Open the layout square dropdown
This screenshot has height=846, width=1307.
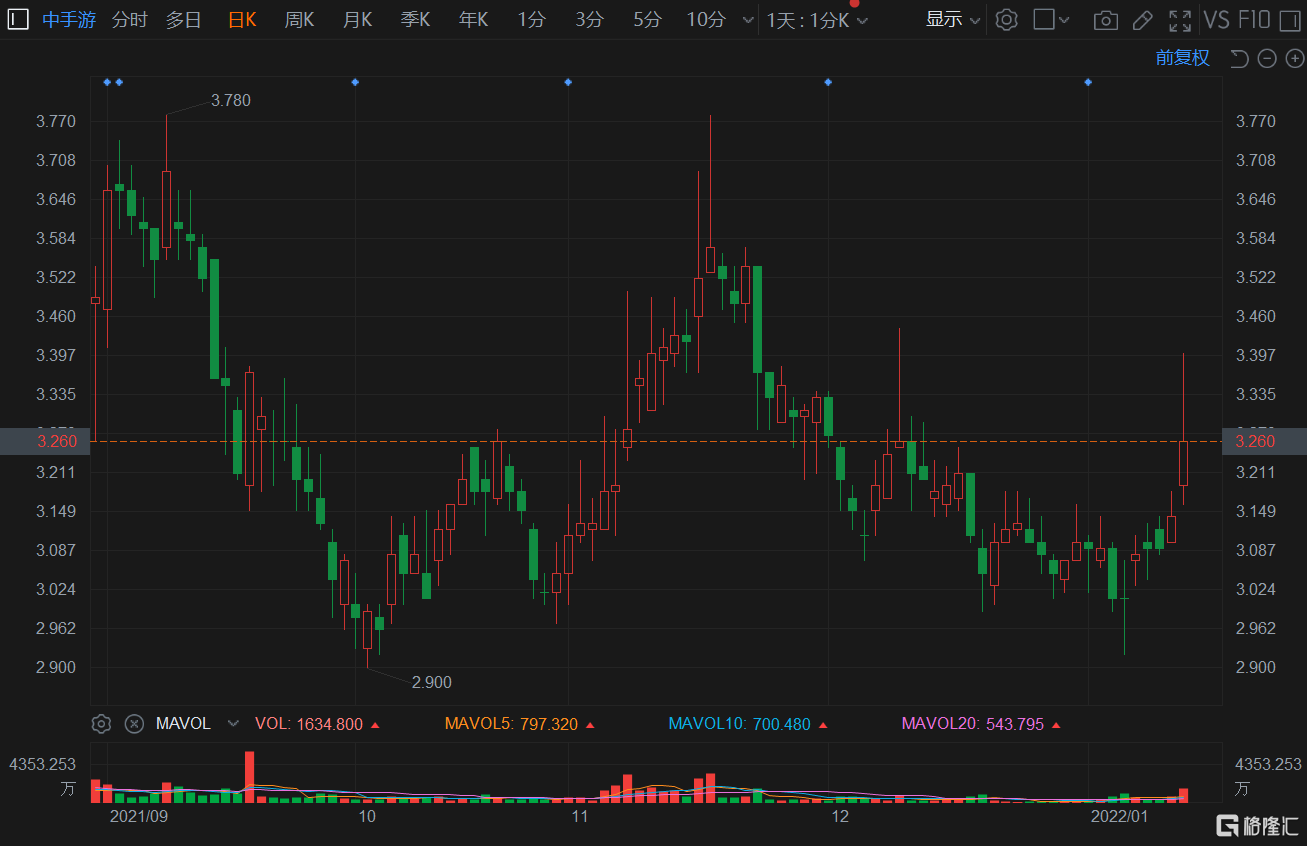point(1050,20)
